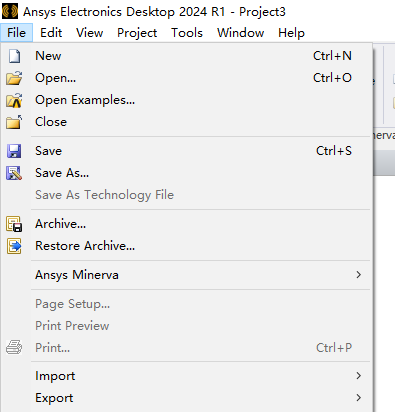Choose New from the File menu
The height and width of the screenshot is (412, 395).
[x=187, y=56]
